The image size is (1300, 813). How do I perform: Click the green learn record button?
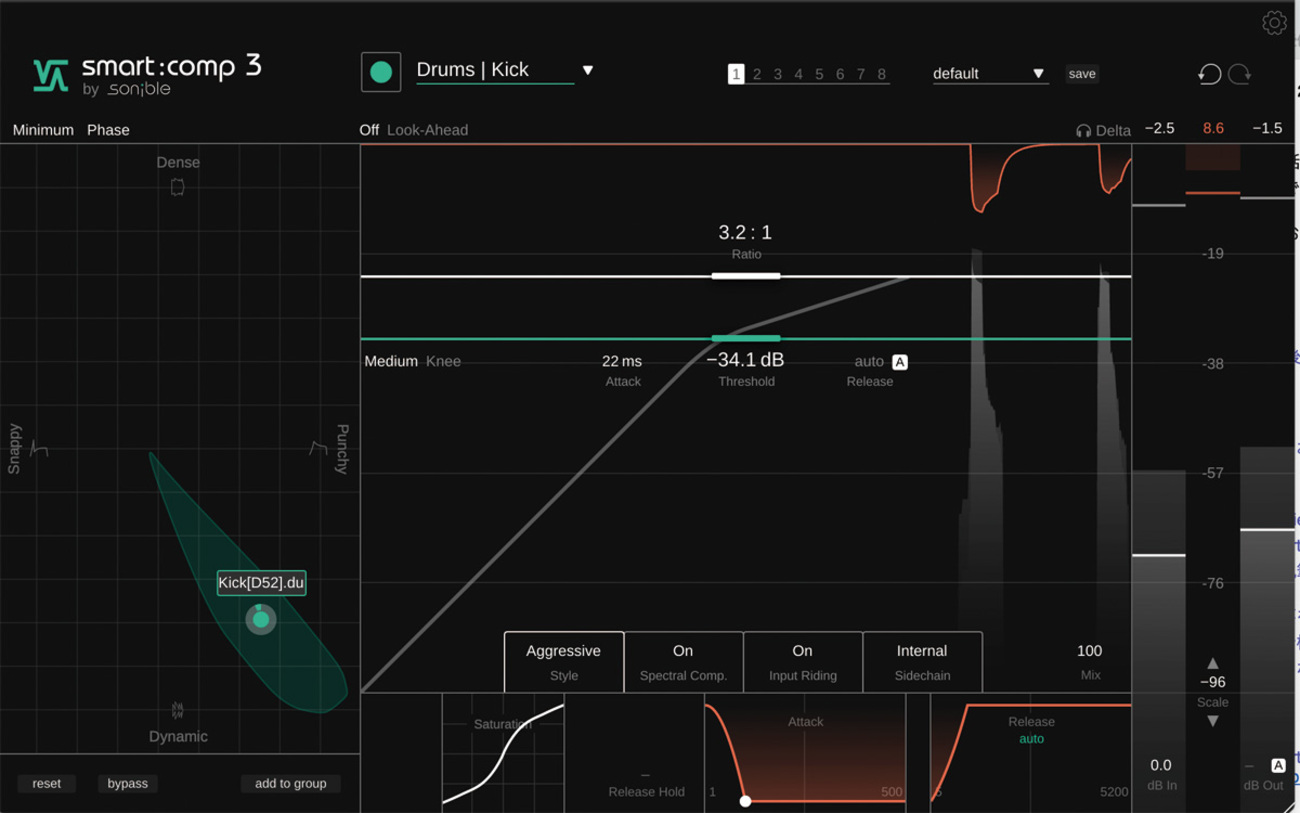381,72
